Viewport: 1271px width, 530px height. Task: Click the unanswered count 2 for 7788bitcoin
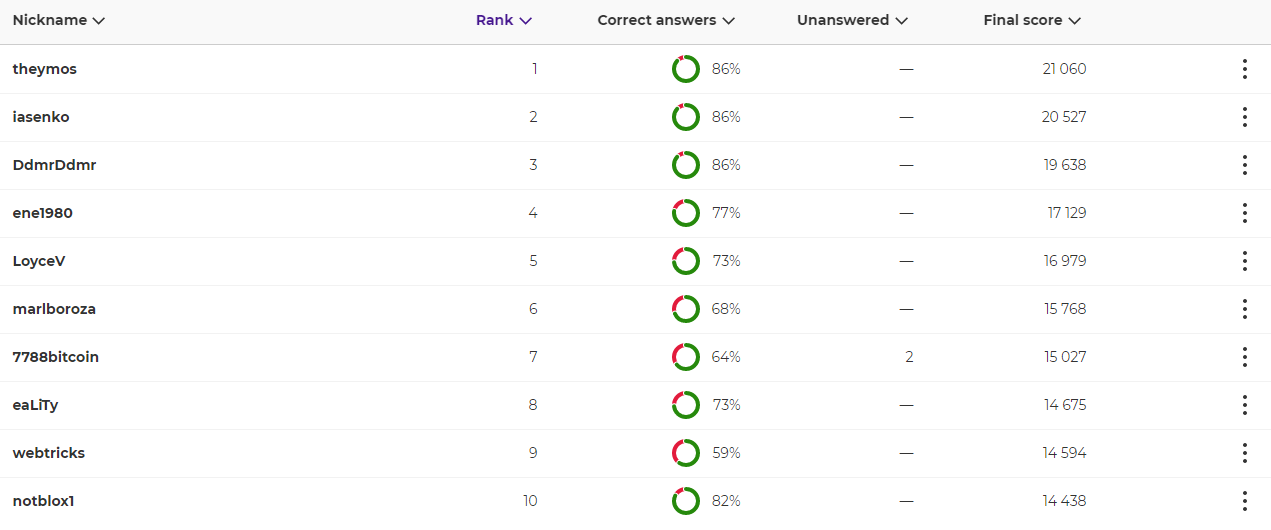click(909, 357)
